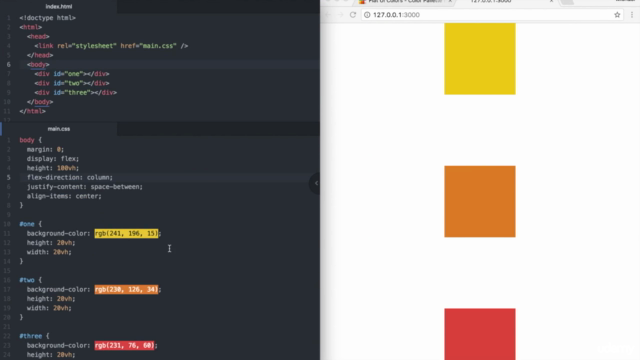Click the 'body {' selector in main.css
Screen dimensions: 640x360
click(x=31, y=140)
